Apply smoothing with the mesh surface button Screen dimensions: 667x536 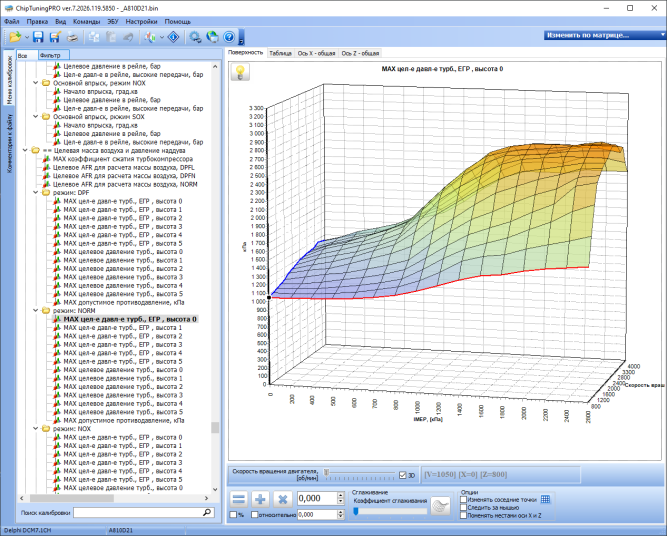point(440,506)
